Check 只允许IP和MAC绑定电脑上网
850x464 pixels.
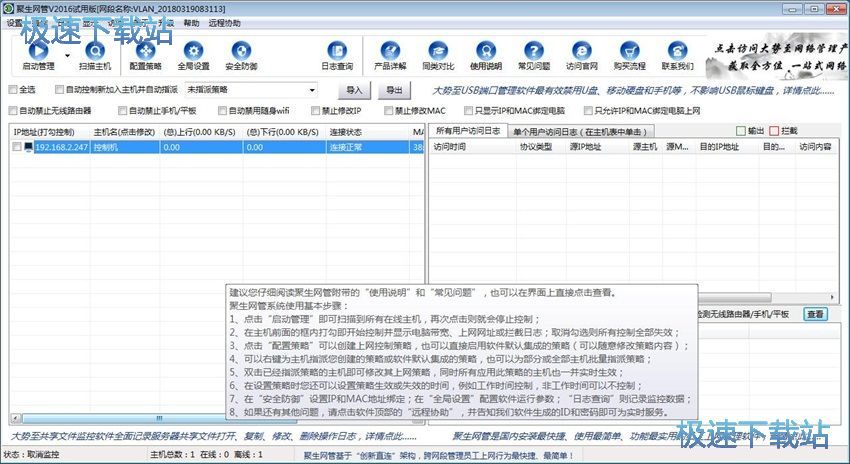[x=588, y=111]
